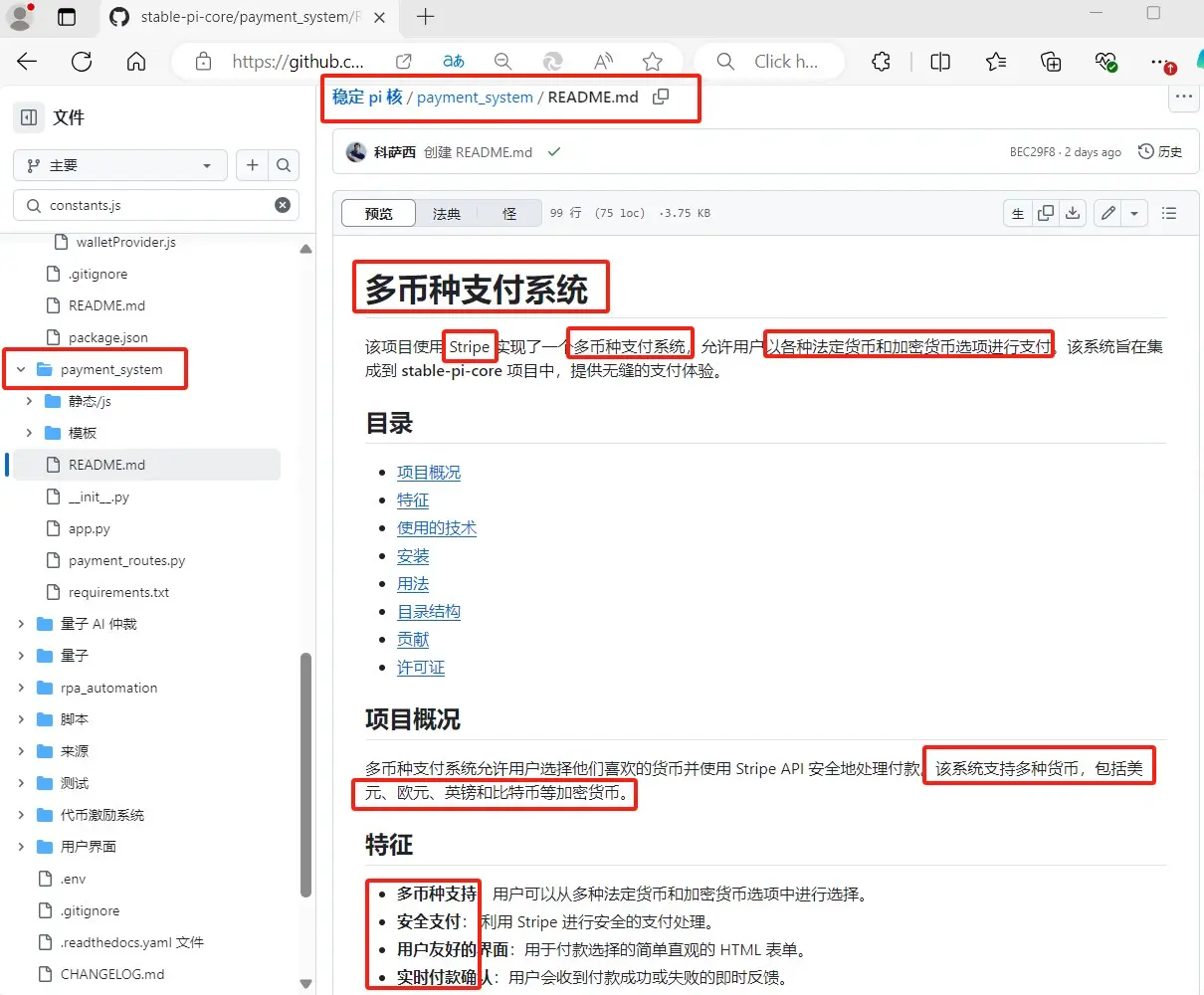Open payment_system in the breadcrumb
The image size is (1204, 995).
pos(475,98)
